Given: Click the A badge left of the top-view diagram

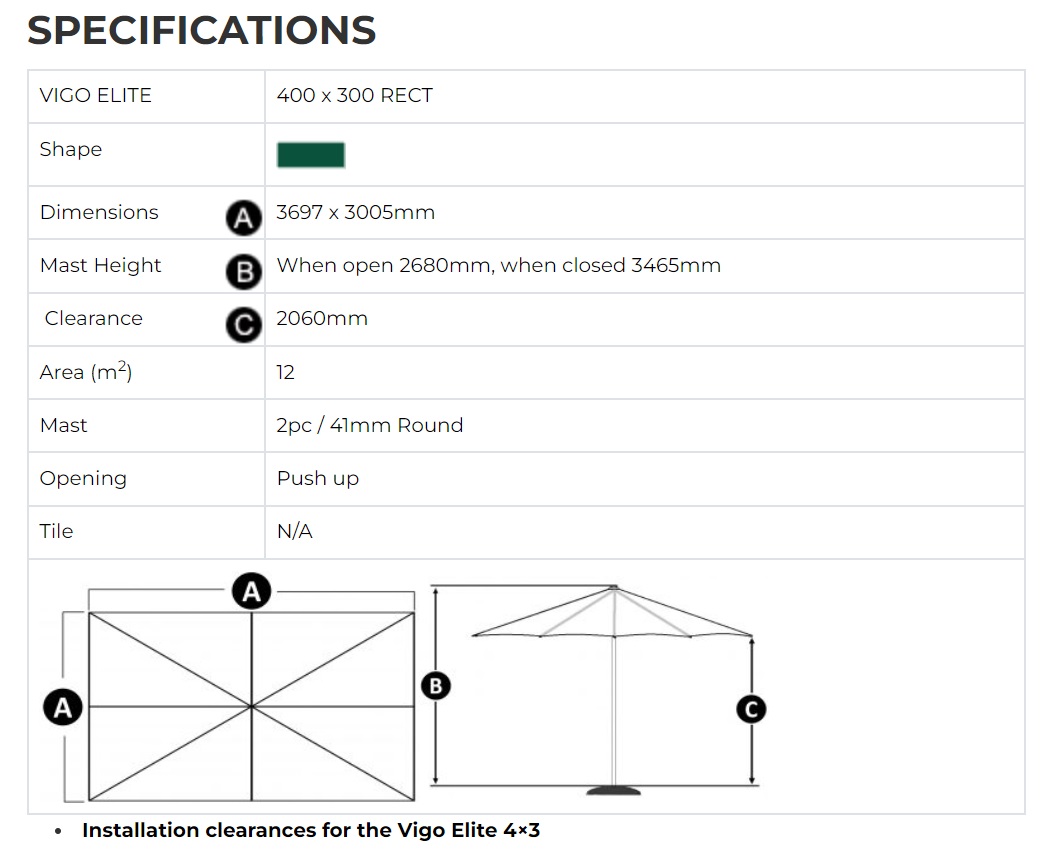Looking at the screenshot, I should click(63, 708).
